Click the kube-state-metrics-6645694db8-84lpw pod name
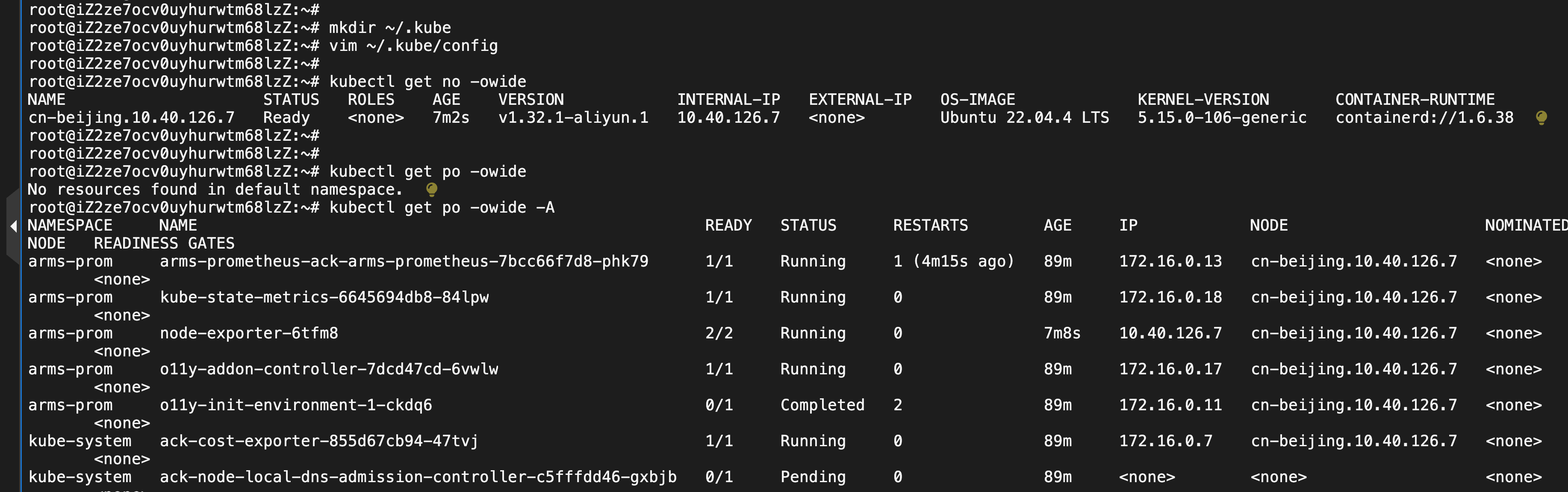The image size is (1568, 492). (324, 297)
